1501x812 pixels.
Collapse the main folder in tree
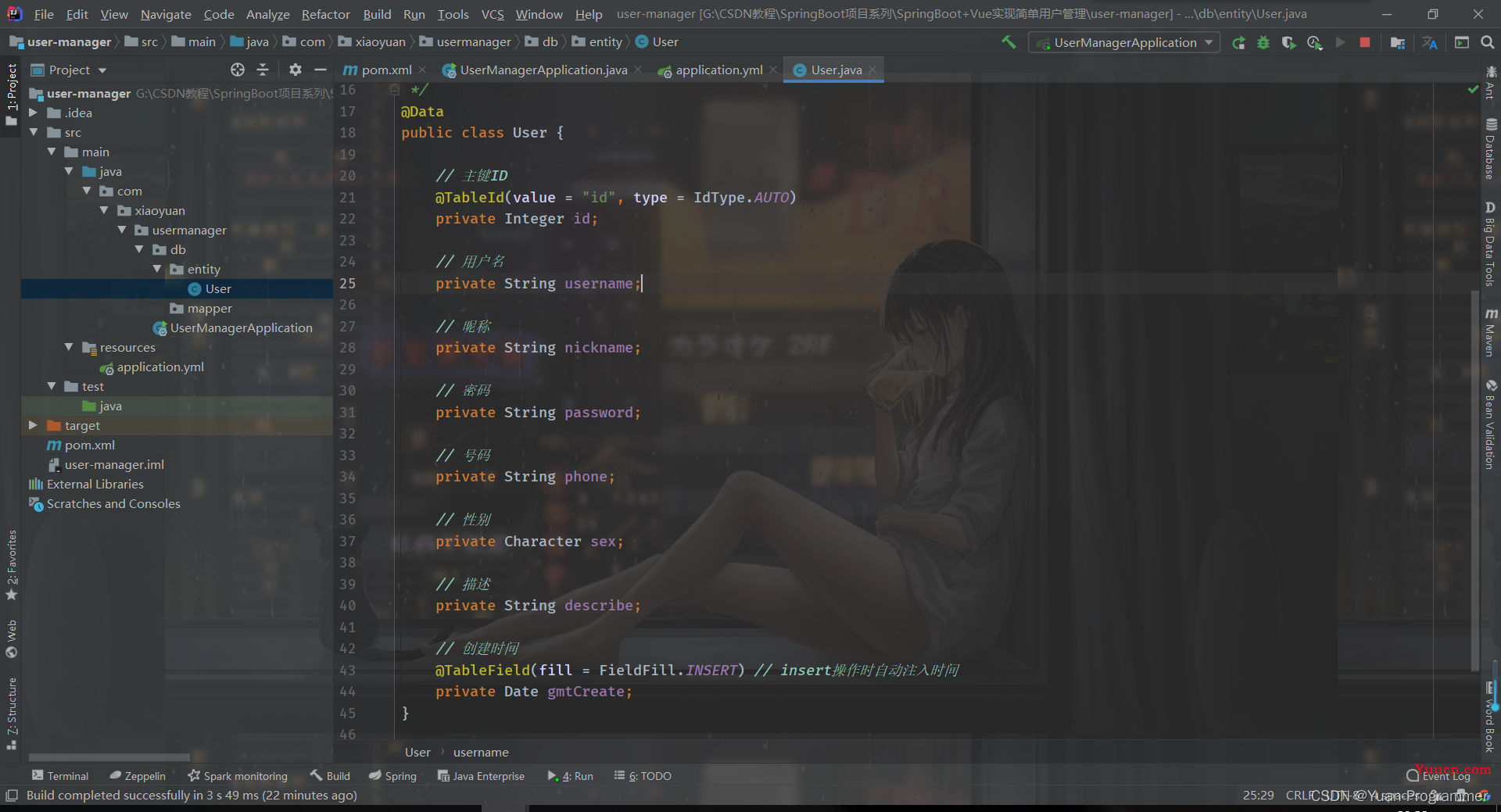coord(51,152)
